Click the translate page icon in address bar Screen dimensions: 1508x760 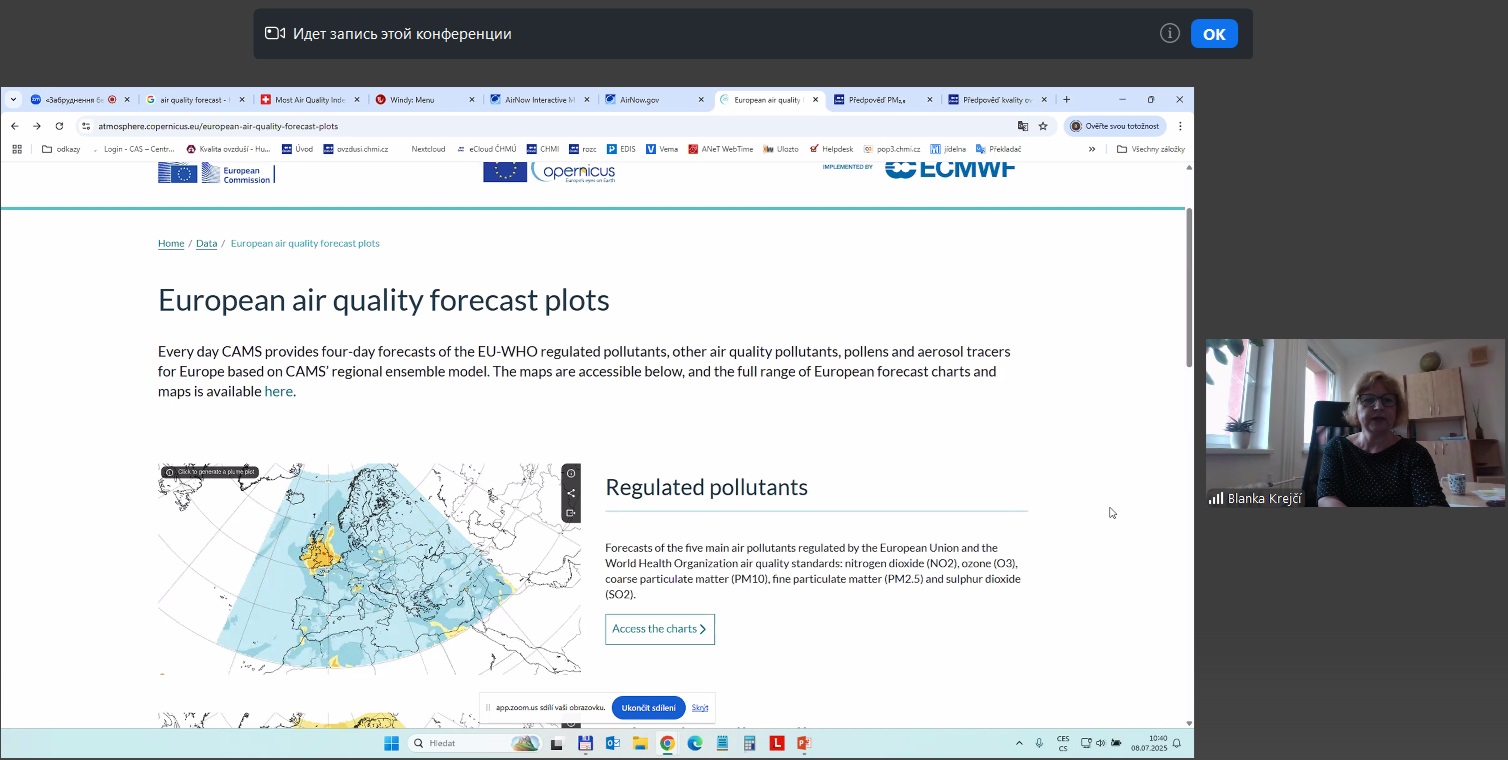pyautogui.click(x=1022, y=126)
